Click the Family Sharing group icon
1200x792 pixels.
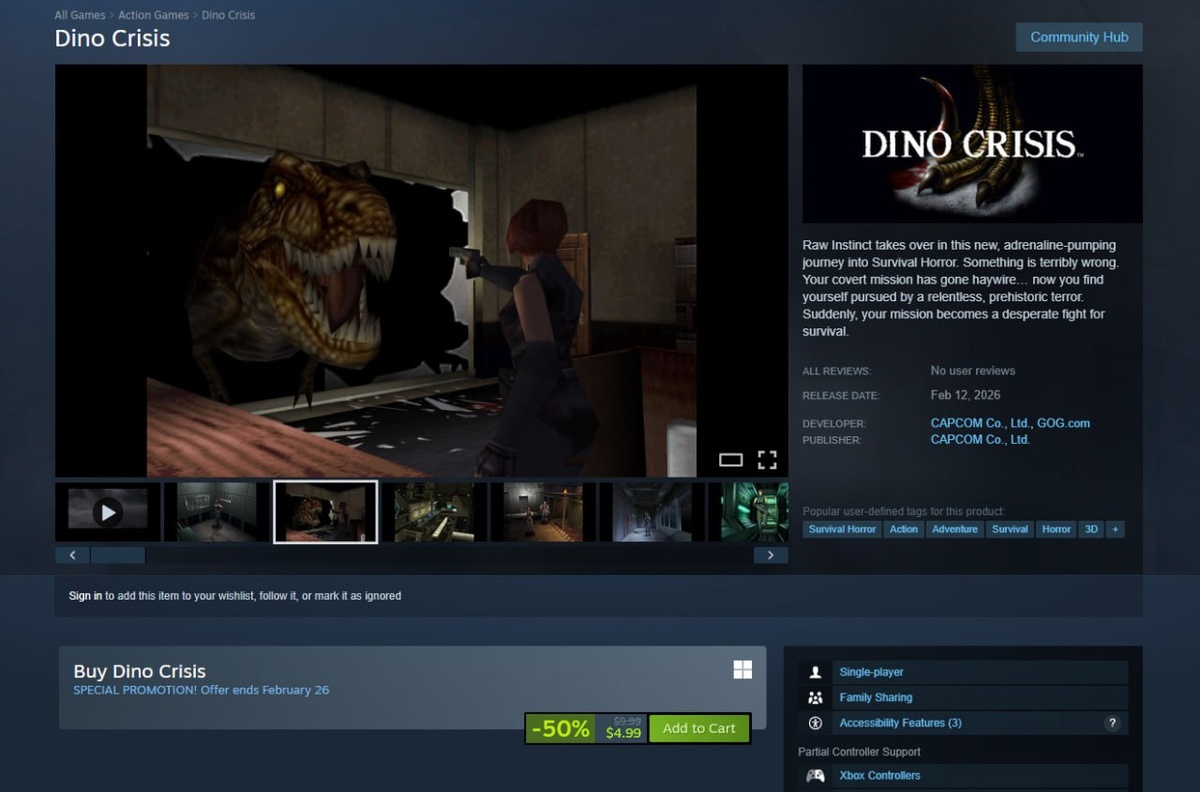tap(816, 697)
